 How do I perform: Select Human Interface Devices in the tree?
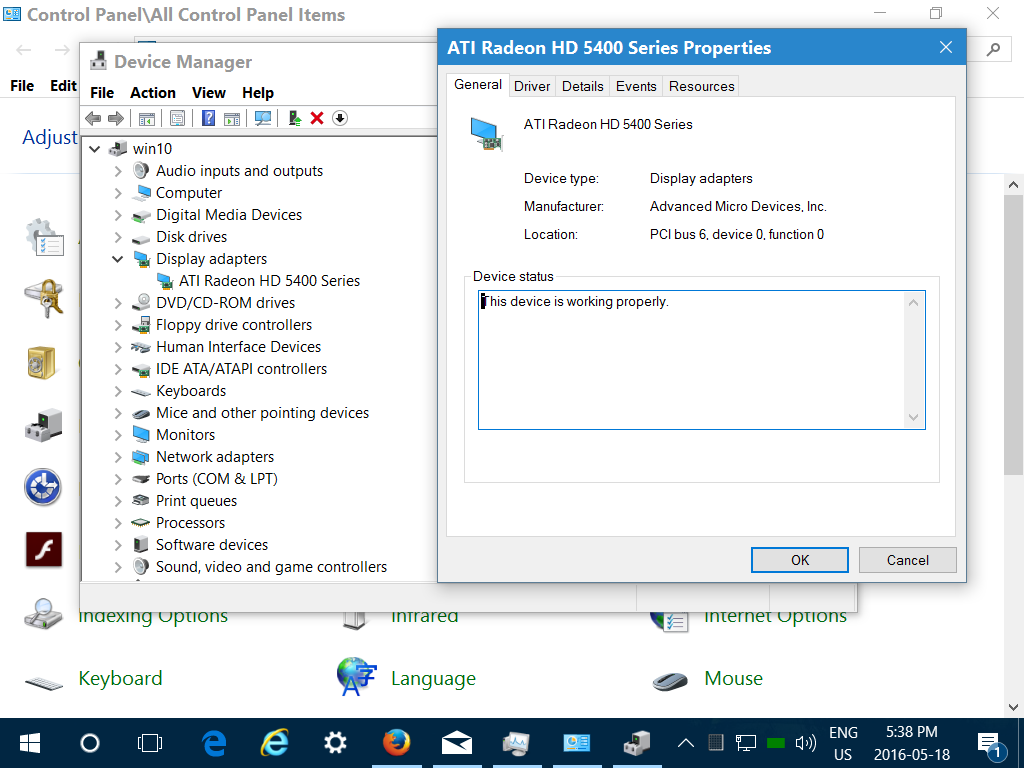[x=238, y=347]
